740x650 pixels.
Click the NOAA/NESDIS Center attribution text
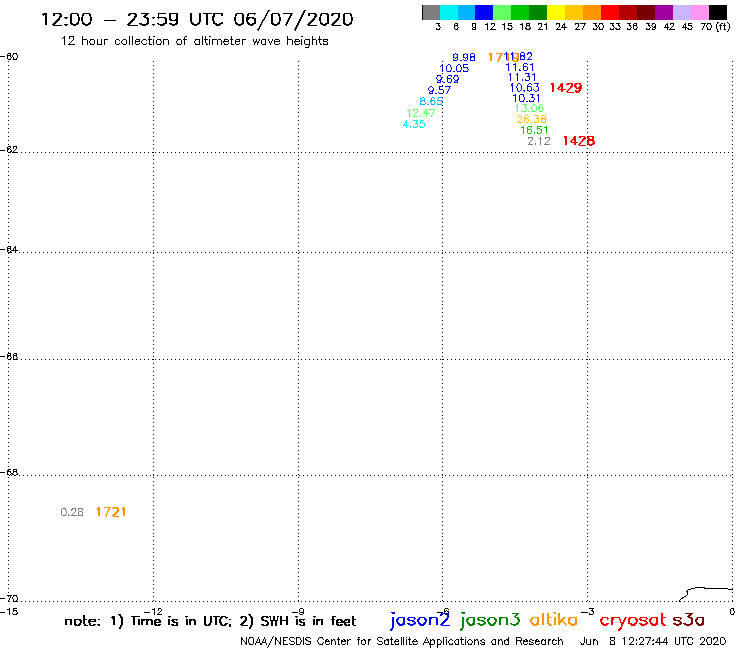pos(402,641)
